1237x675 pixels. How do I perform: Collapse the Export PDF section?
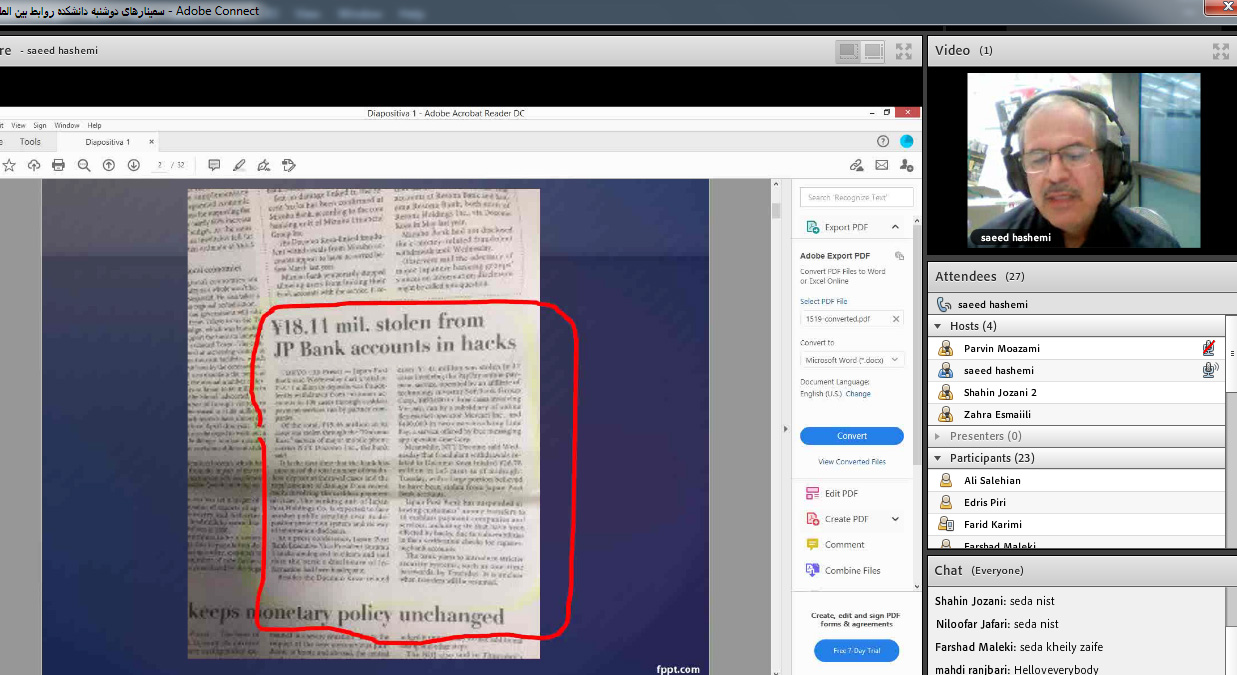[895, 227]
